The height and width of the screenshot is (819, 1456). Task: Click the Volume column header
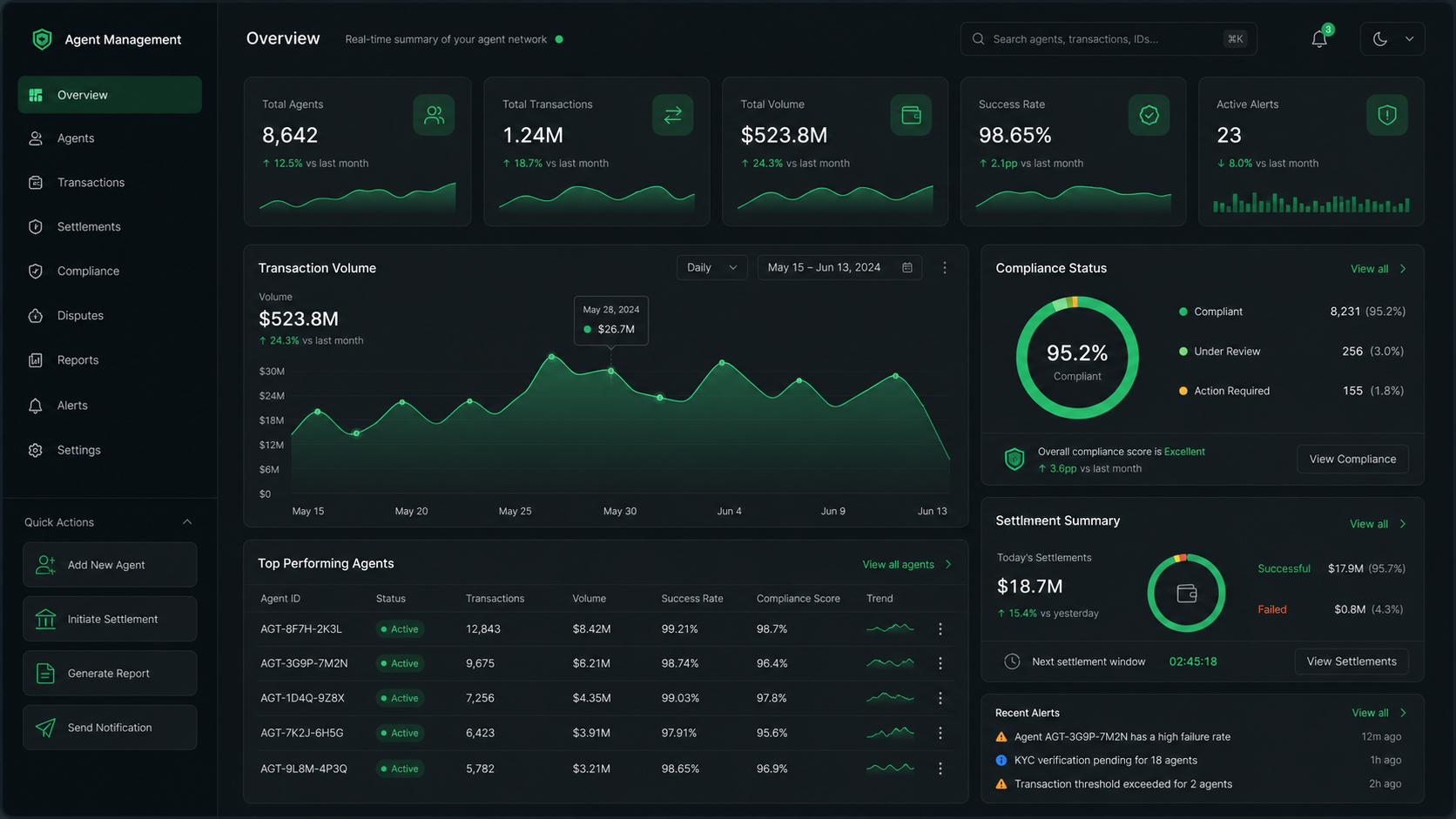[590, 599]
